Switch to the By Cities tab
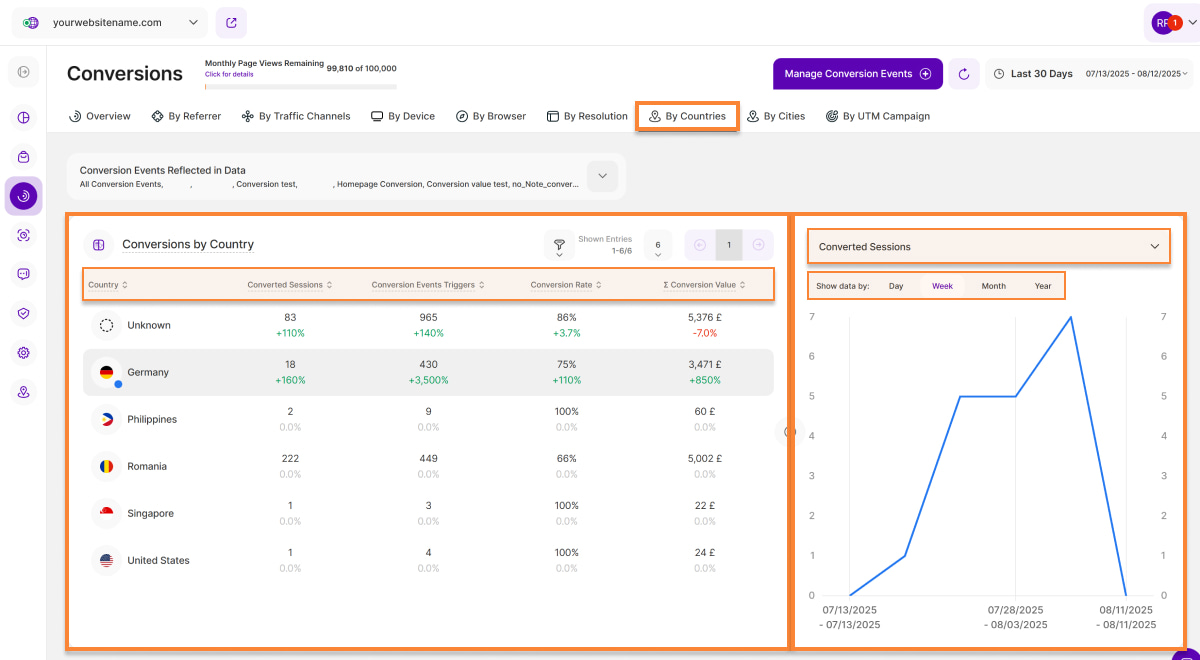Viewport: 1200px width, 660px height. tap(776, 116)
